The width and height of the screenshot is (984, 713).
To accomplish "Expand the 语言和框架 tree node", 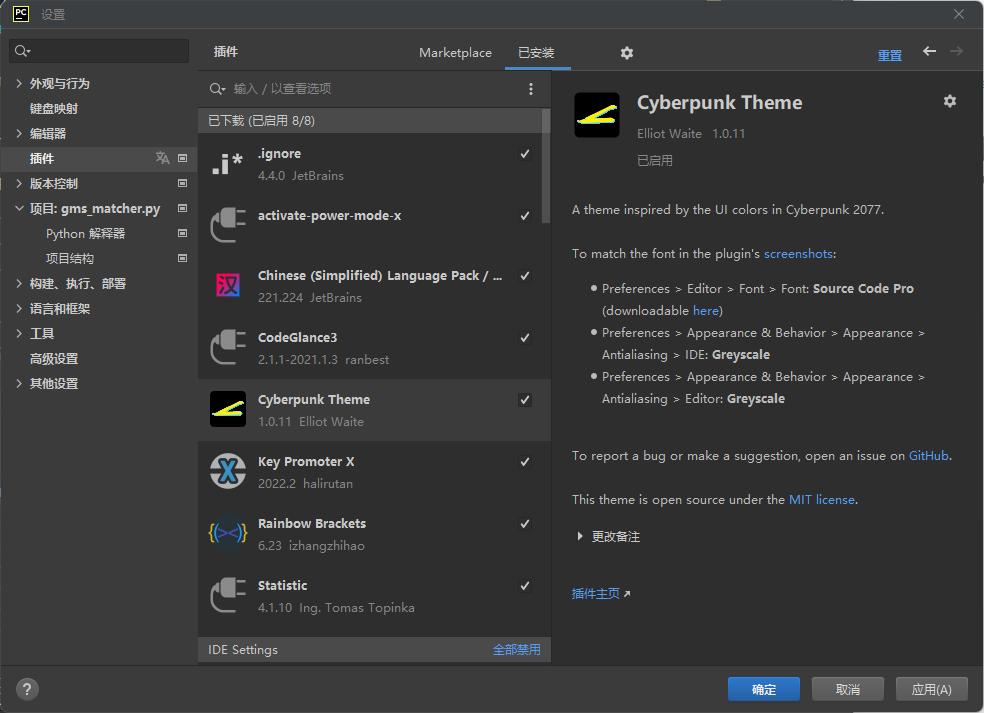I will [19, 309].
